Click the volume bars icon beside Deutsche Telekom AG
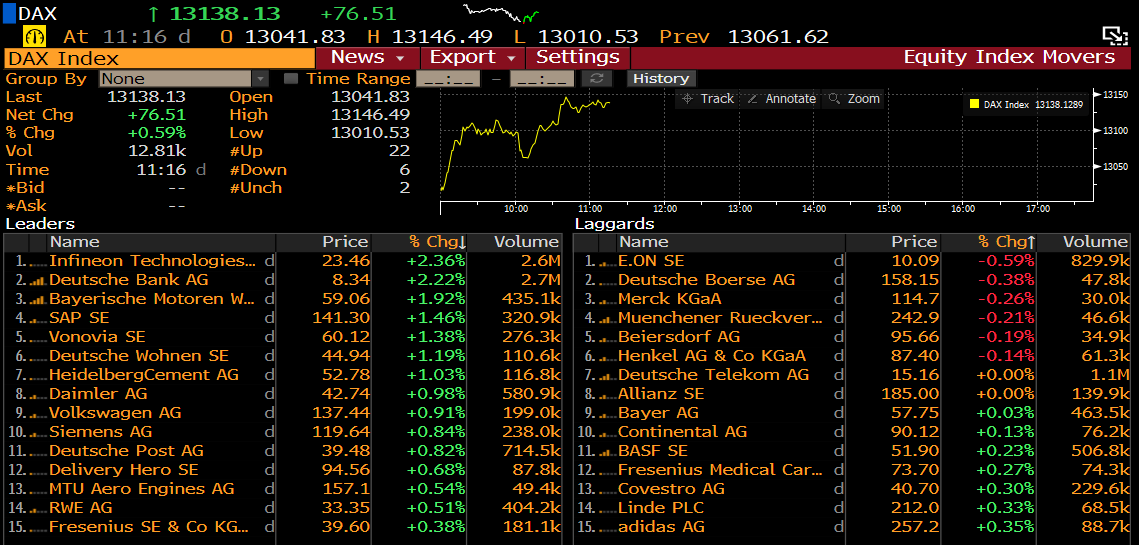Viewport: 1139px width, 545px height. pyautogui.click(x=607, y=375)
